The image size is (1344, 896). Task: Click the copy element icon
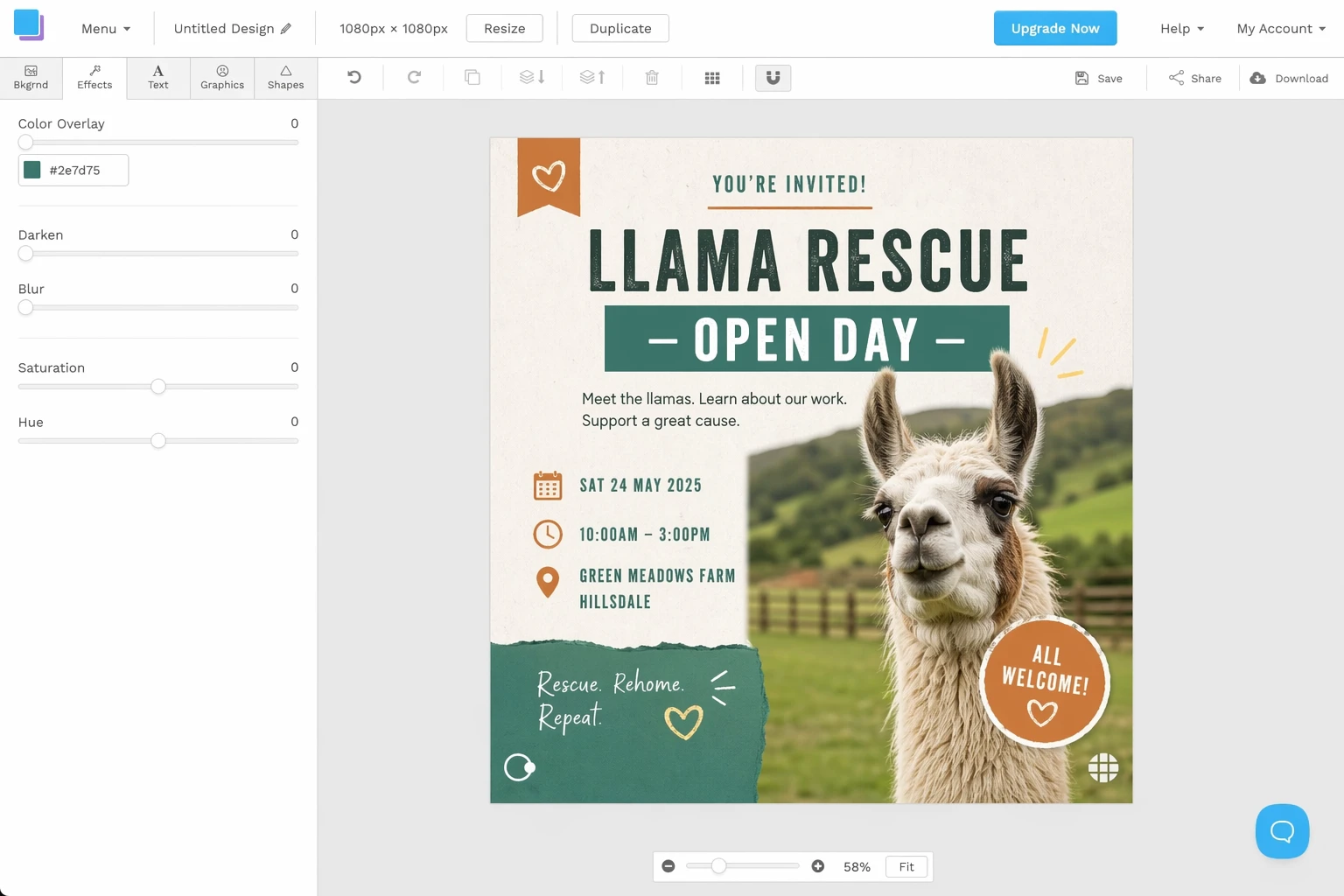point(472,78)
